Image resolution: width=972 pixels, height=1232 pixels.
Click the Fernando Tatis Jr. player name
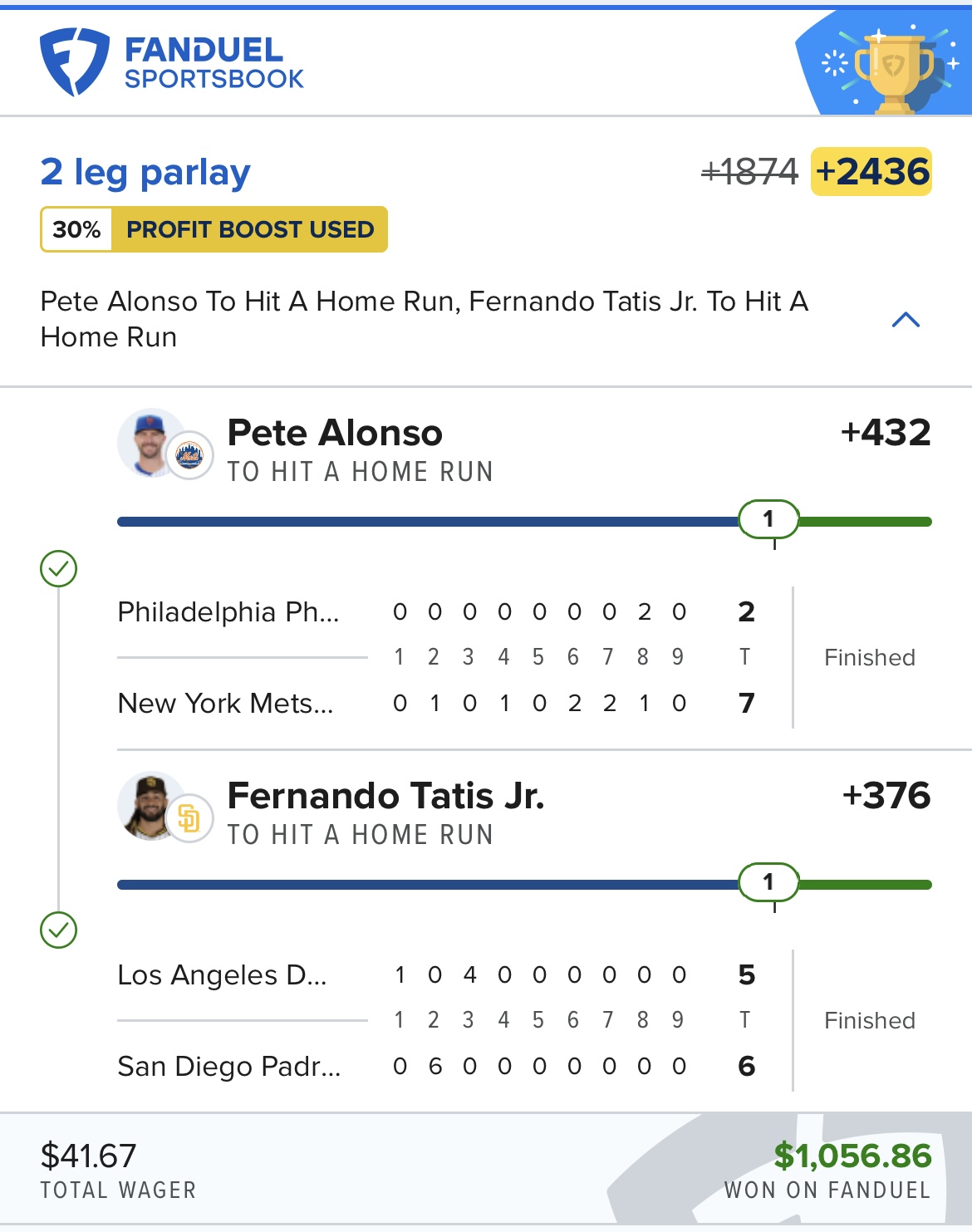click(385, 796)
